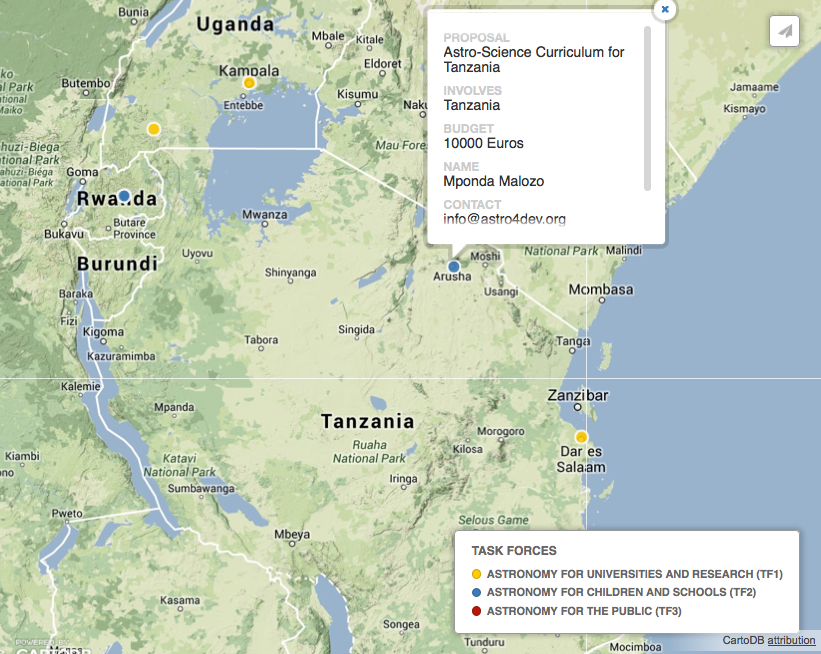Image resolution: width=821 pixels, height=654 pixels.
Task: Click the info@astro4dev.org contact email
Action: [x=504, y=219]
